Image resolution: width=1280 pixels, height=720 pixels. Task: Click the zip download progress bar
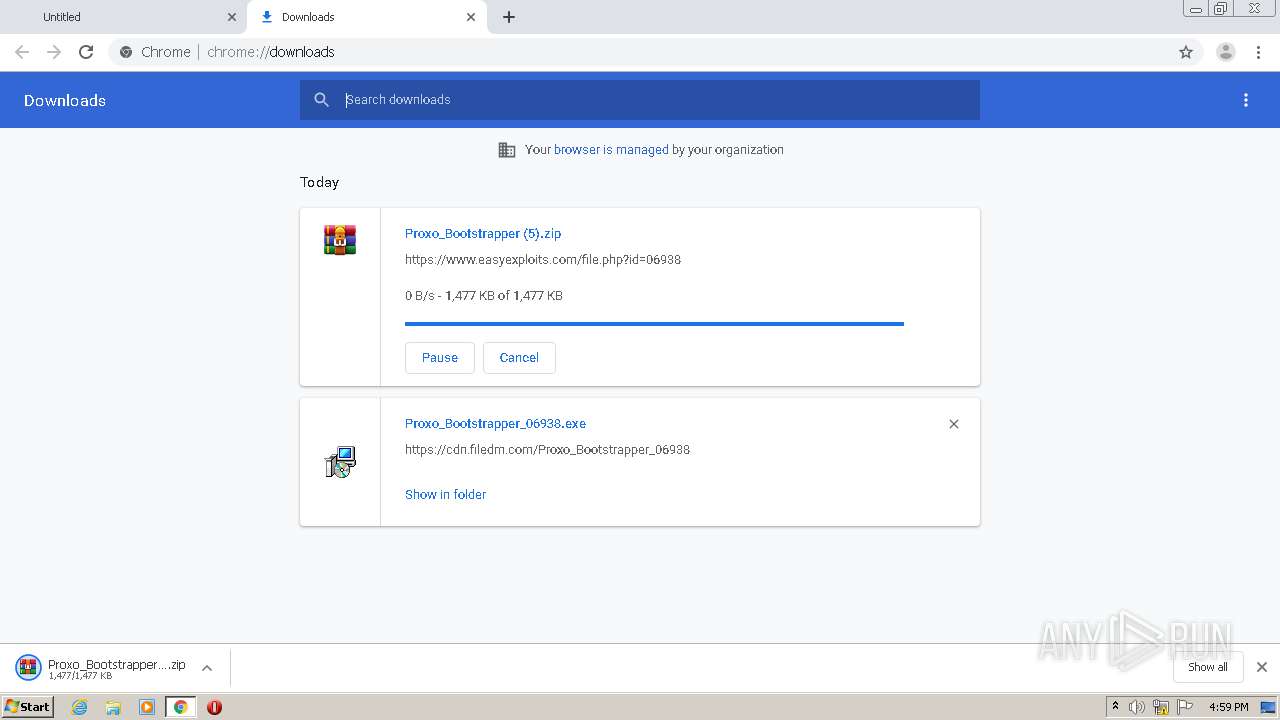[x=654, y=324]
